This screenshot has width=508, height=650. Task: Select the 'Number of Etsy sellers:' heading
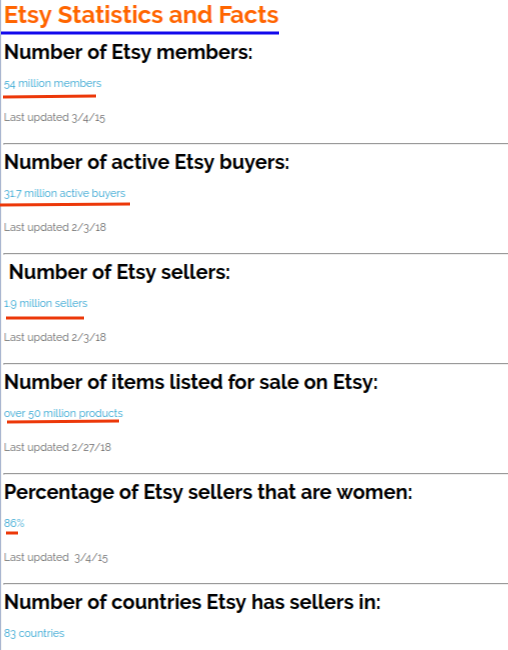[119, 272]
